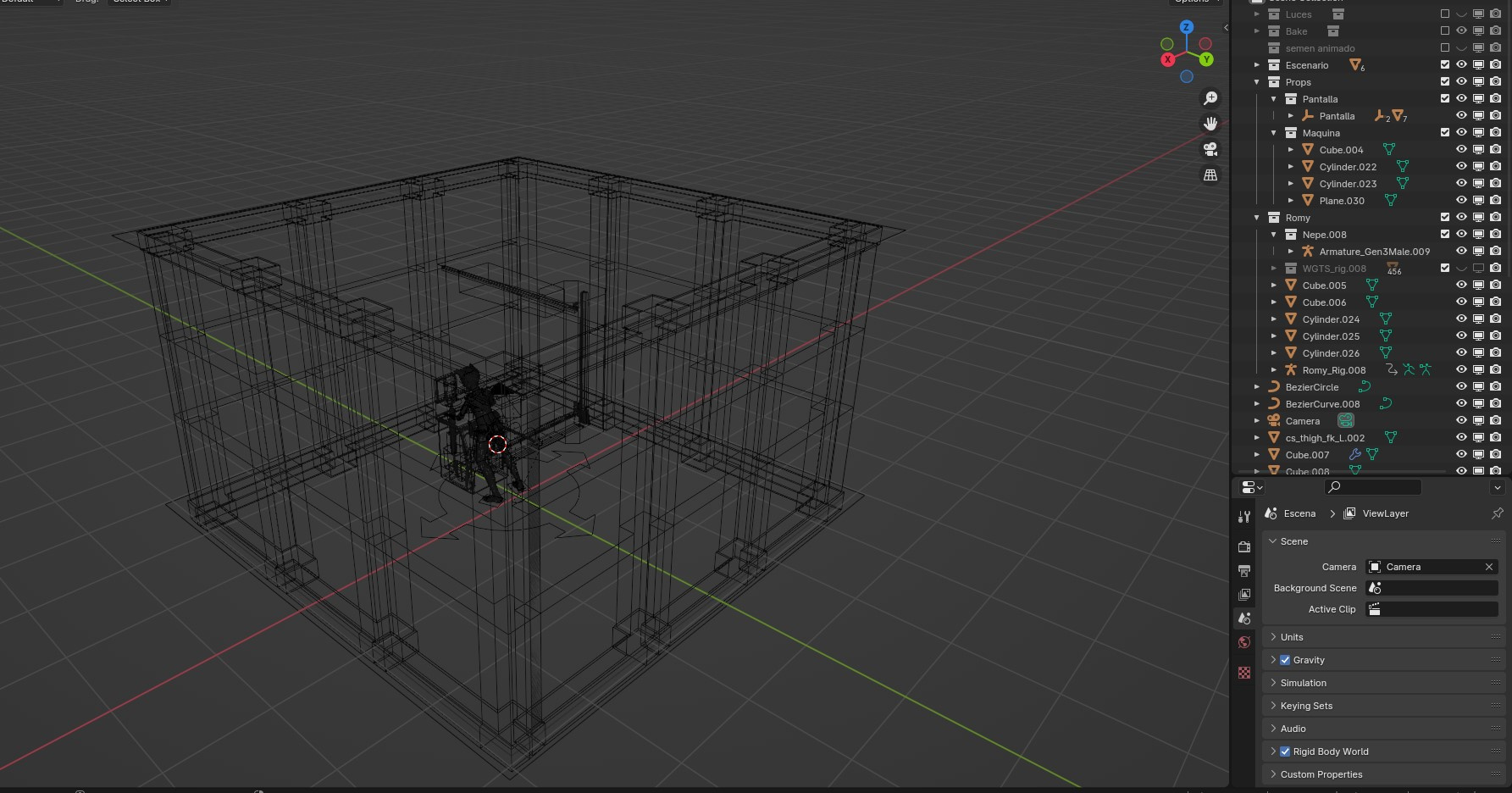This screenshot has width=1512, height=793.
Task: Collapse the Romy collection
Action: pos(1257,218)
